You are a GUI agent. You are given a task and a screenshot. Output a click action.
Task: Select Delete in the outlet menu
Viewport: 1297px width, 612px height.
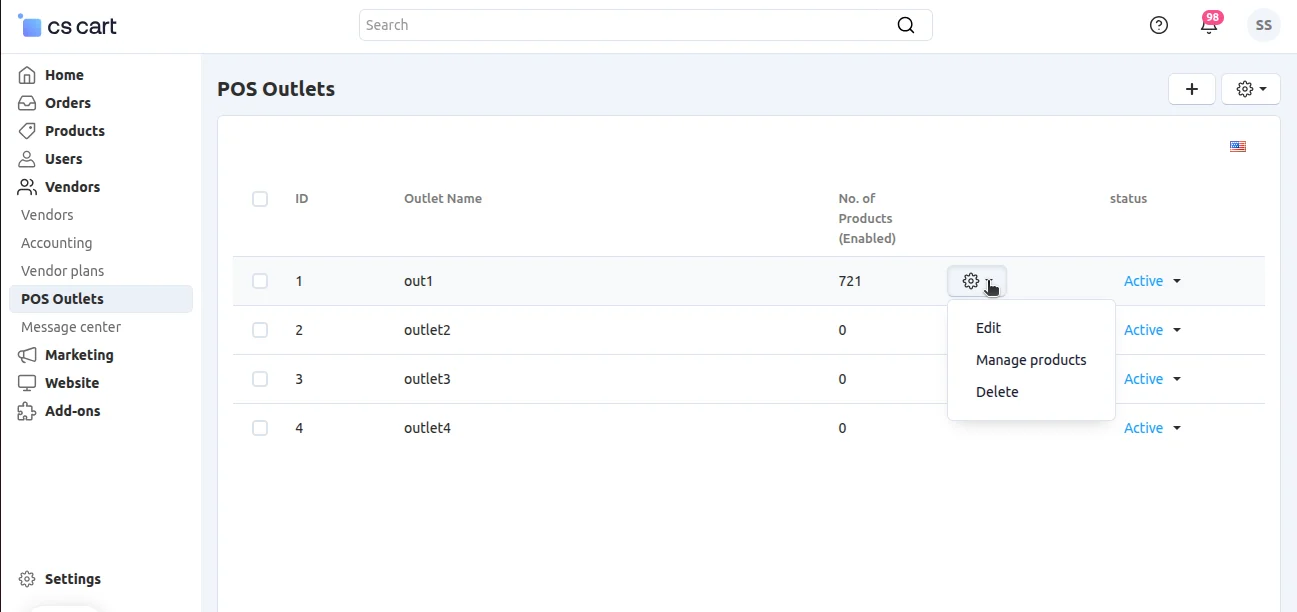coord(997,392)
